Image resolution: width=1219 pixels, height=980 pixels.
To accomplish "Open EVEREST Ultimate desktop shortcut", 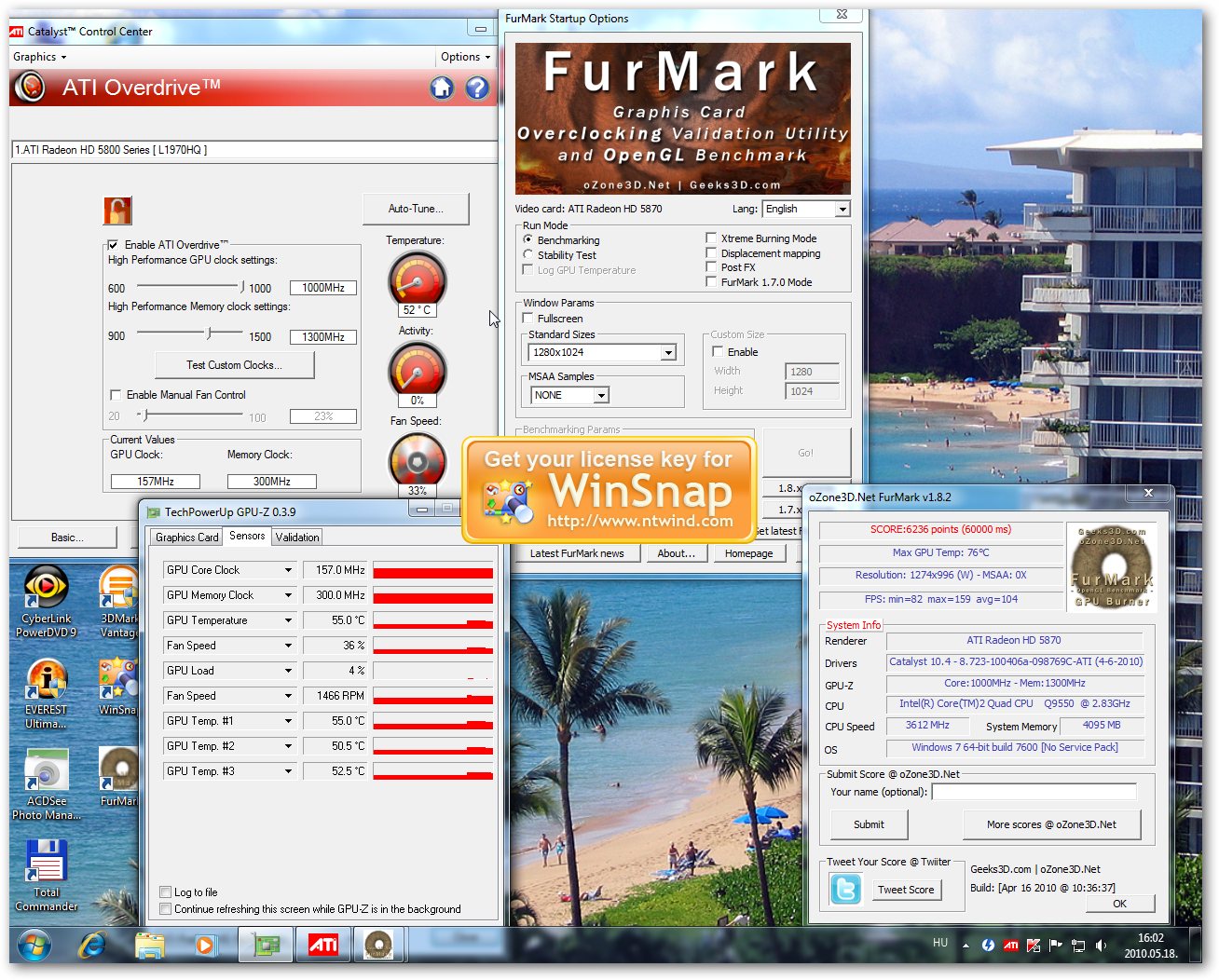I will tap(46, 692).
